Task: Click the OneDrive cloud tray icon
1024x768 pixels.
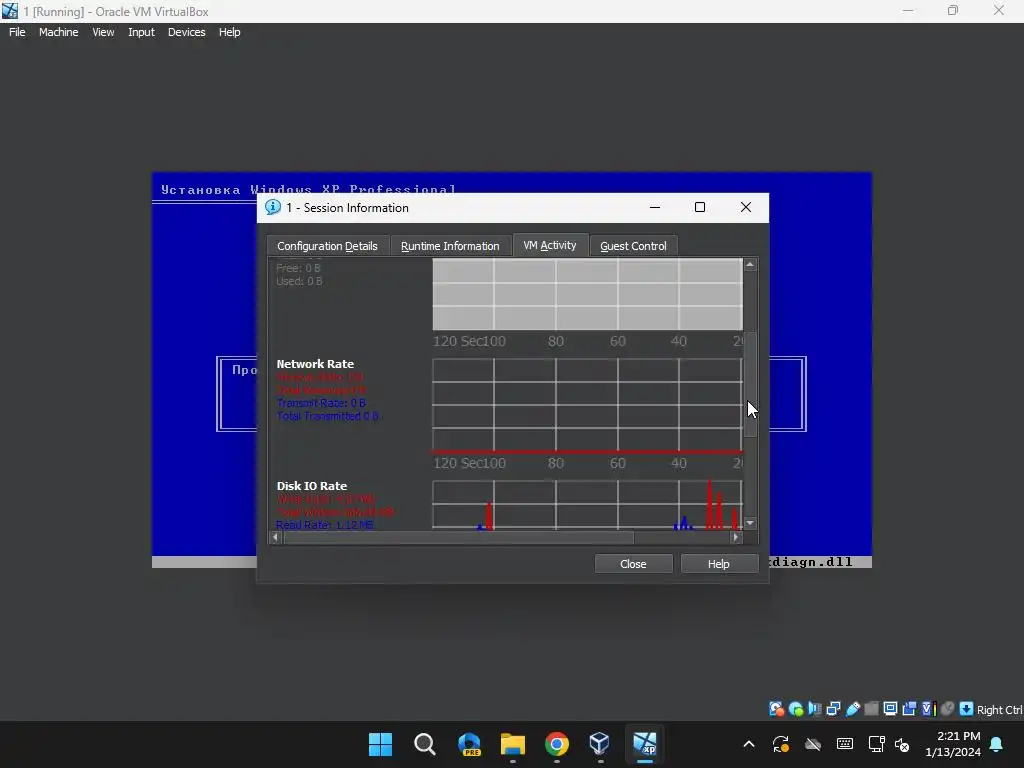Action: point(813,744)
